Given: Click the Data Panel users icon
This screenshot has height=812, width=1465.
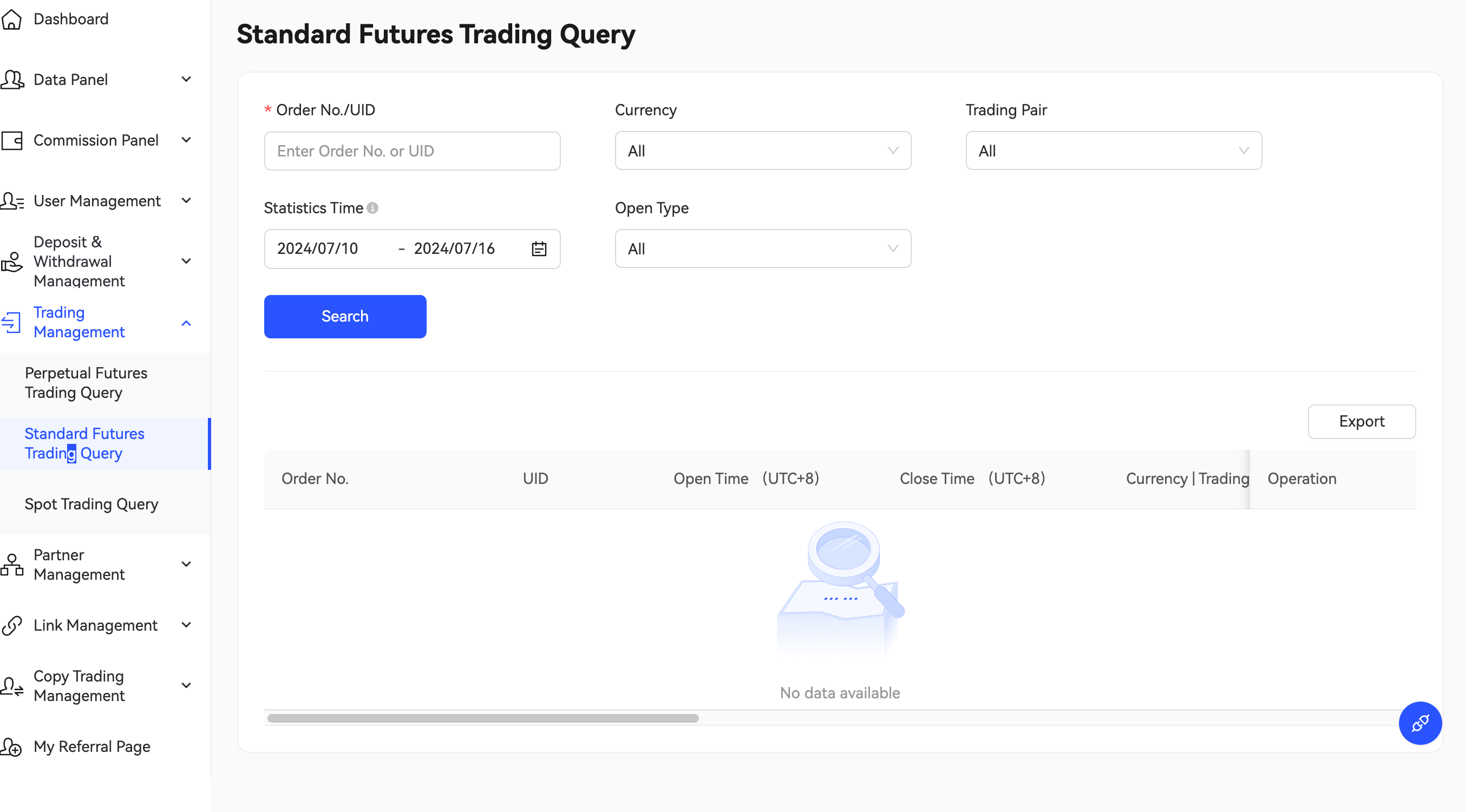Looking at the screenshot, I should click(12, 80).
